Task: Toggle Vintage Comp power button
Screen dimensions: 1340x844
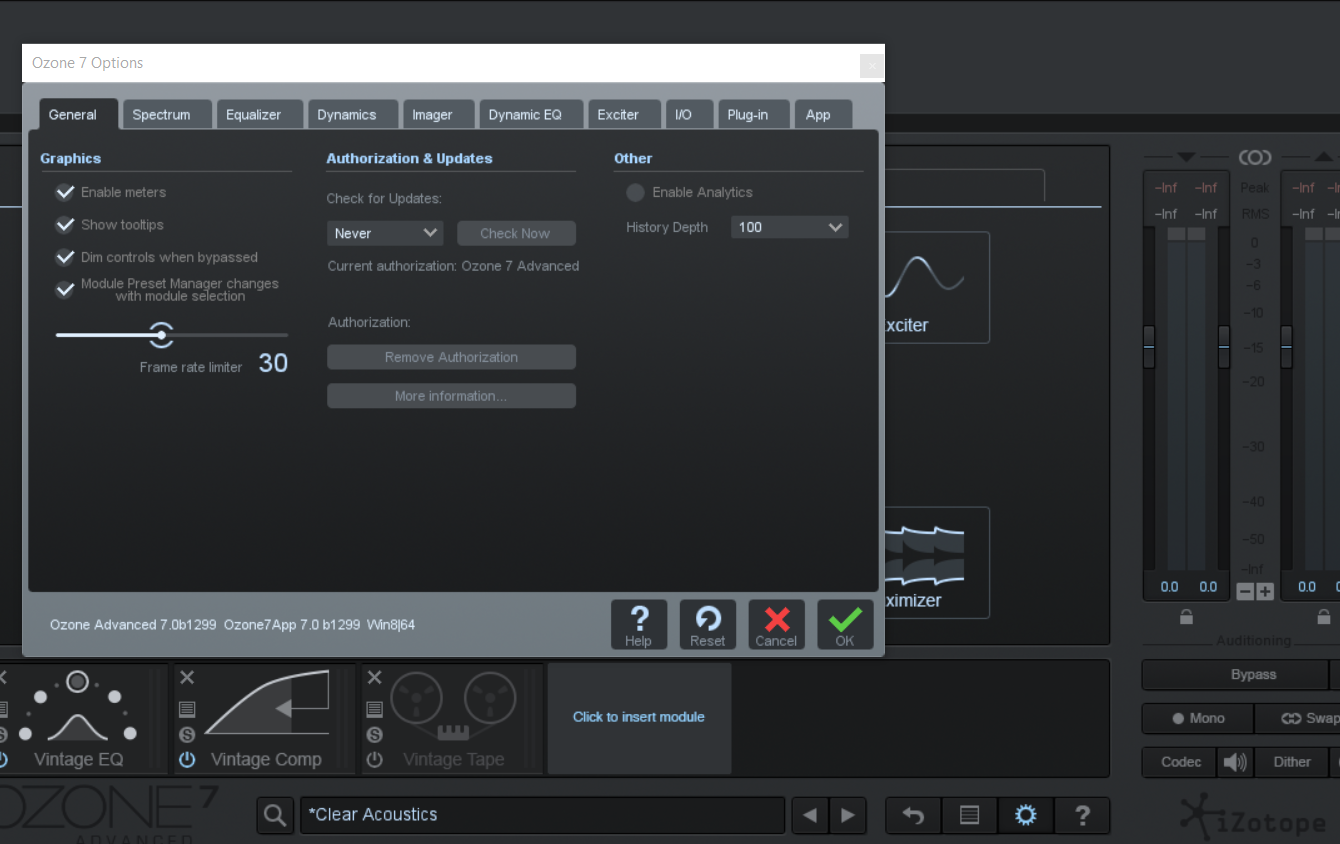Action: point(187,760)
